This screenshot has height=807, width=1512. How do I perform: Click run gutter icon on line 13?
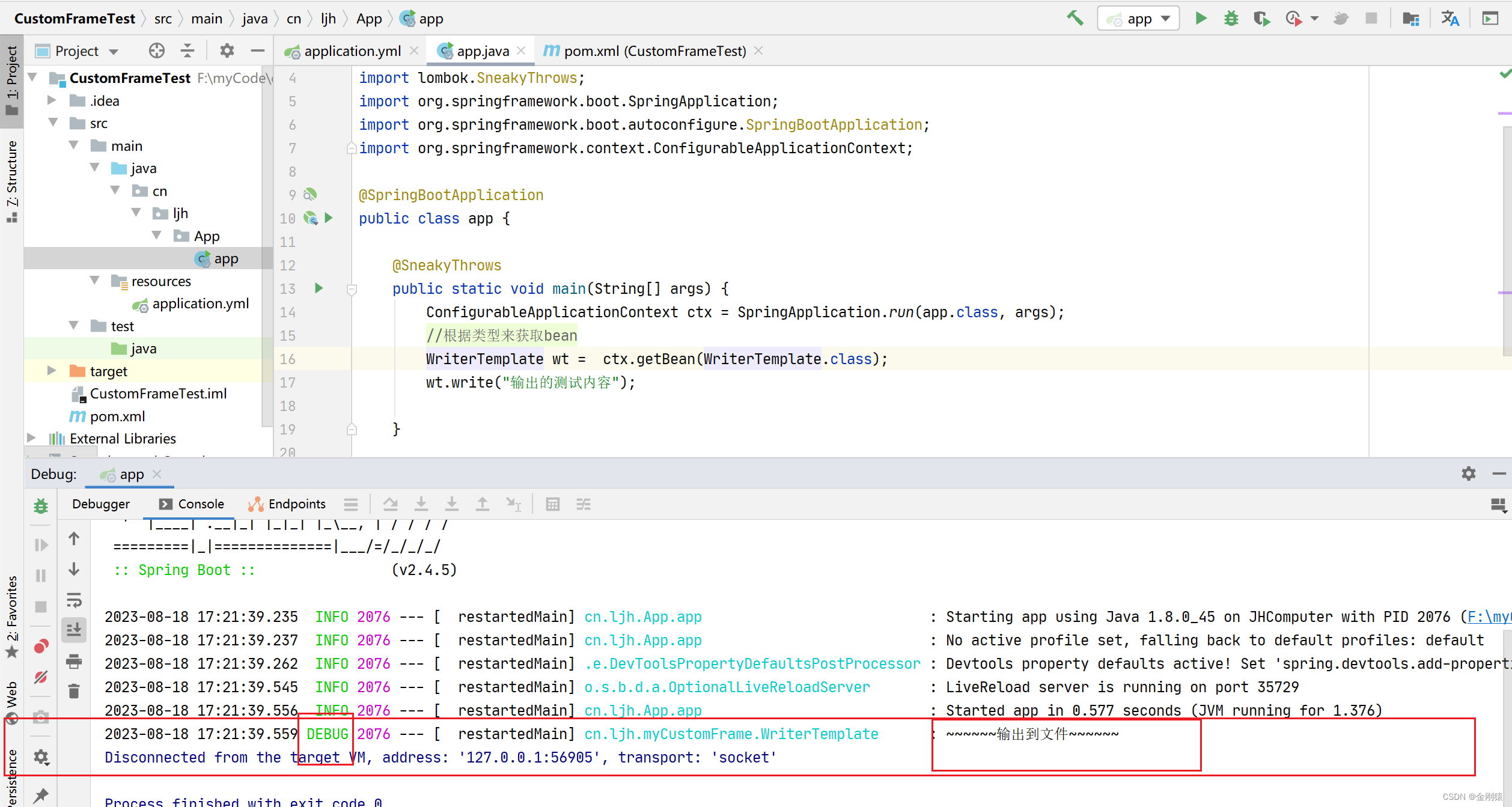point(319,288)
